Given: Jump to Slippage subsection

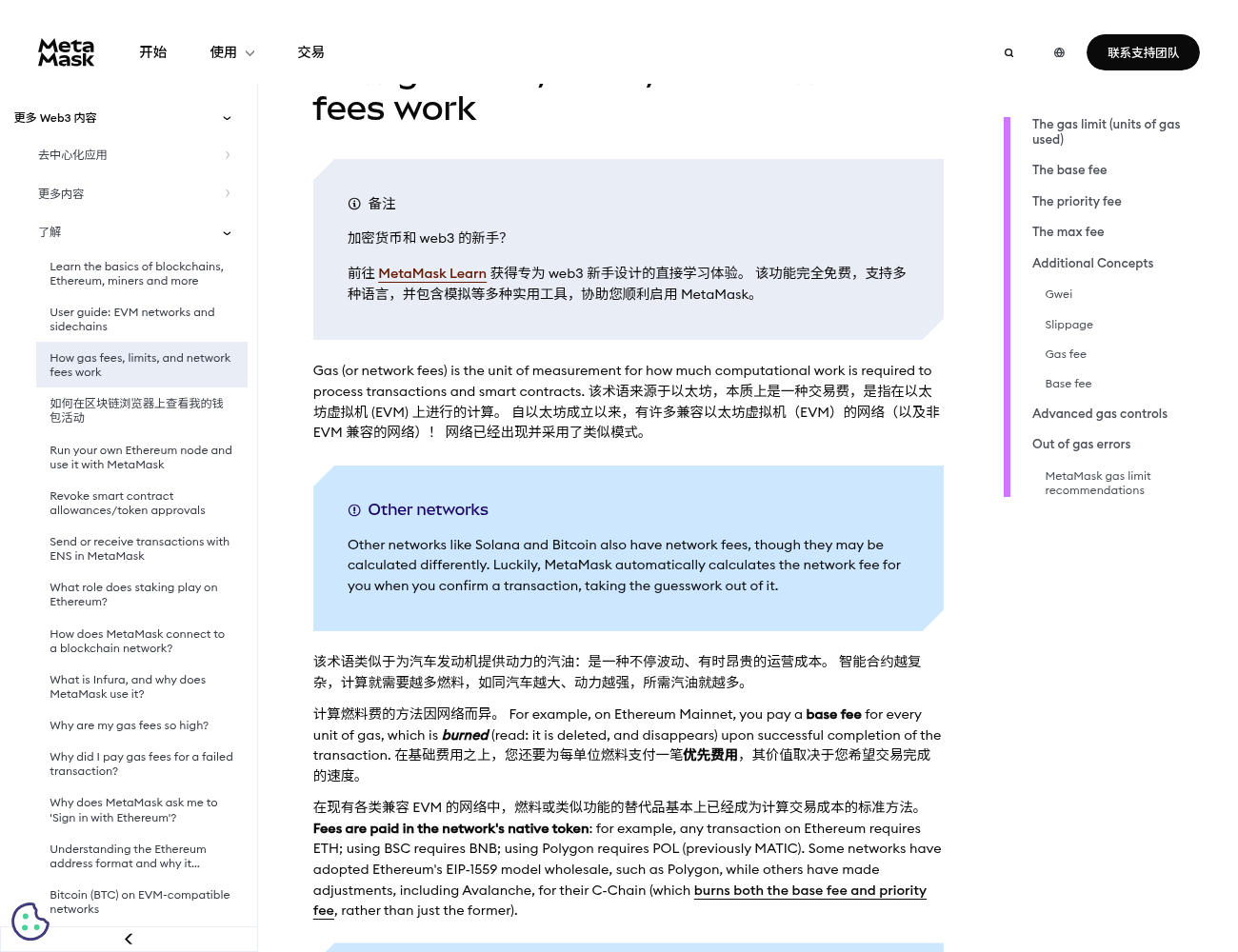Looking at the screenshot, I should click(1068, 325).
